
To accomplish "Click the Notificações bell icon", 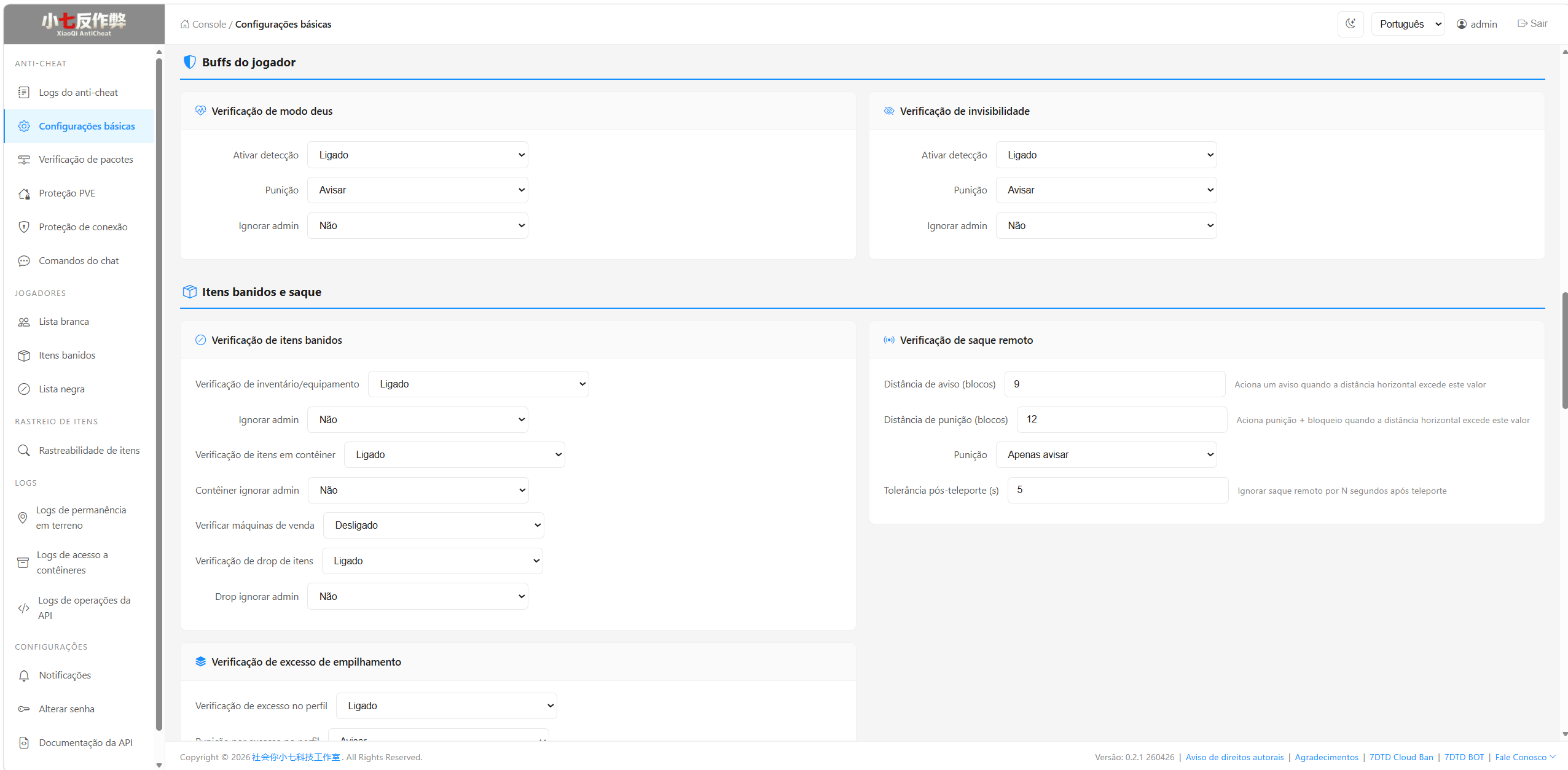I will click(x=24, y=675).
